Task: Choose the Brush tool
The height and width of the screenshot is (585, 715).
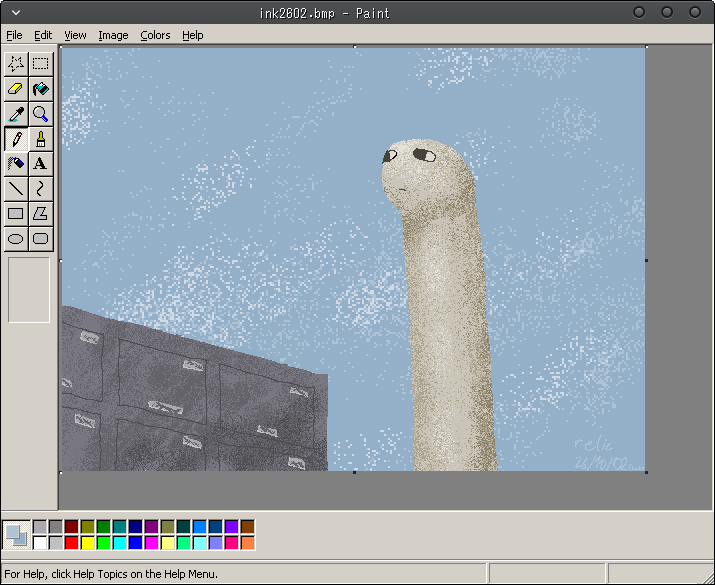Action: tap(41, 139)
